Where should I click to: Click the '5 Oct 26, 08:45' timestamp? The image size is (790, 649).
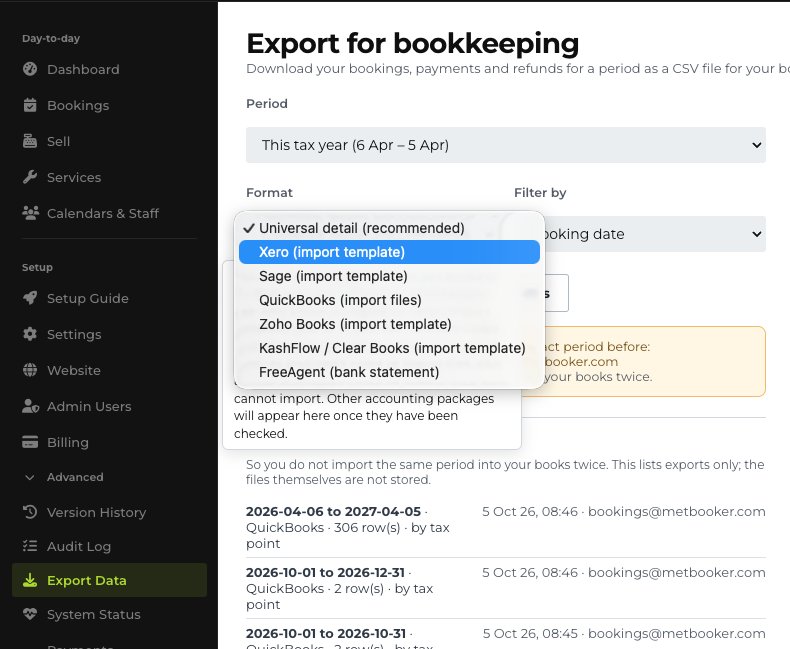(x=530, y=633)
